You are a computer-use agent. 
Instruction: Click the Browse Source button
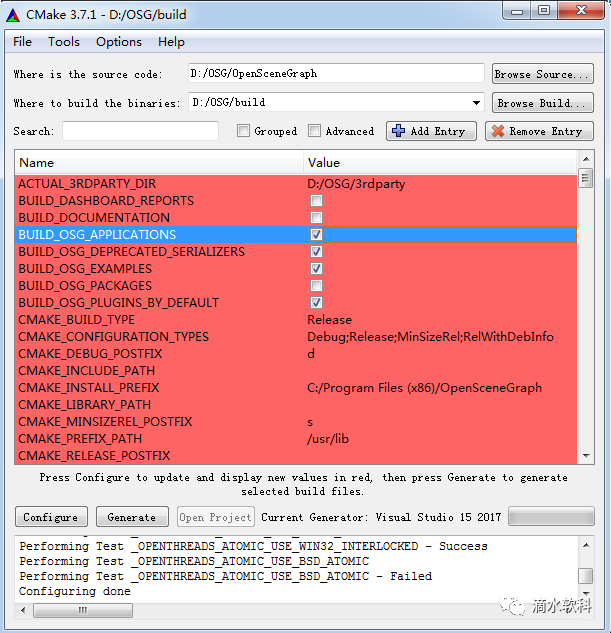pyautogui.click(x=542, y=74)
